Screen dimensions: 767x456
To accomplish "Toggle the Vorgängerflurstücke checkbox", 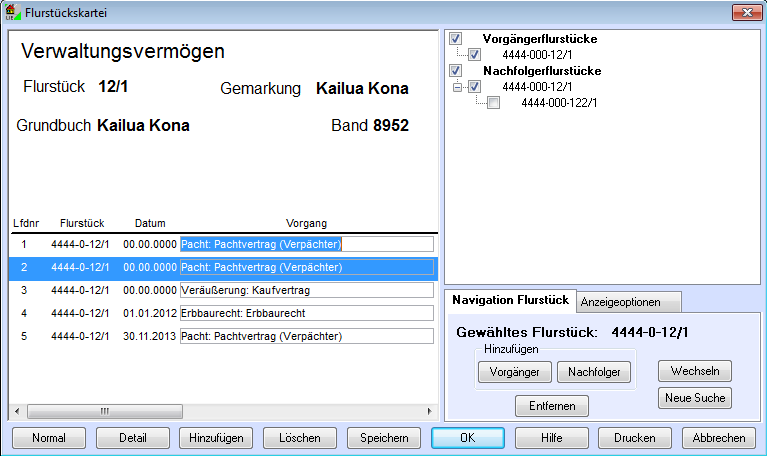I will coord(456,39).
